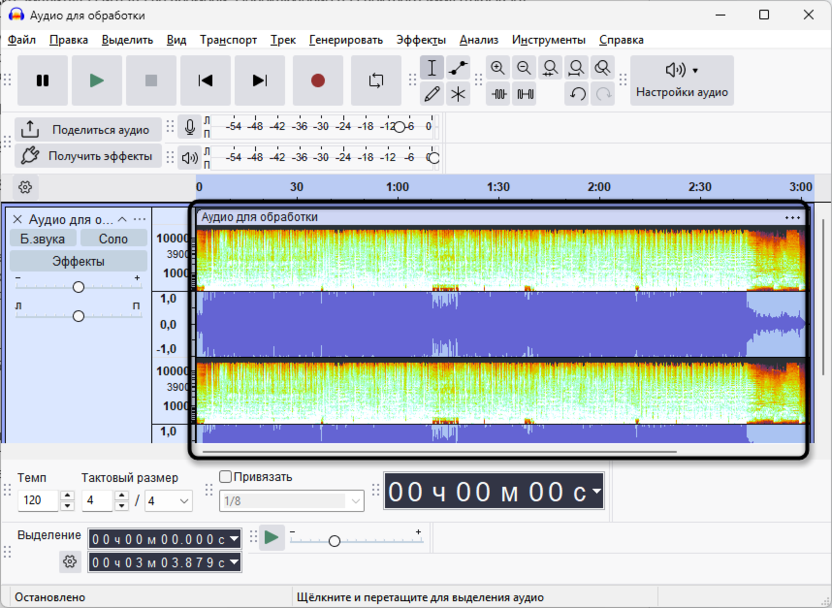Image resolution: width=832 pixels, height=608 pixels.
Task: Open the Настройки аудио dropdown
Action: click(x=682, y=81)
